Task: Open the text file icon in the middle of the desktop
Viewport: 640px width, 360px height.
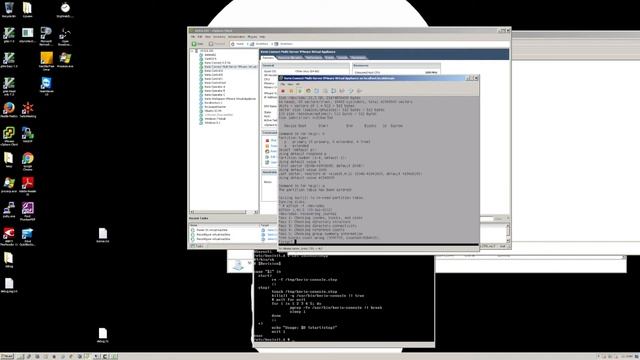Action: click(x=102, y=235)
